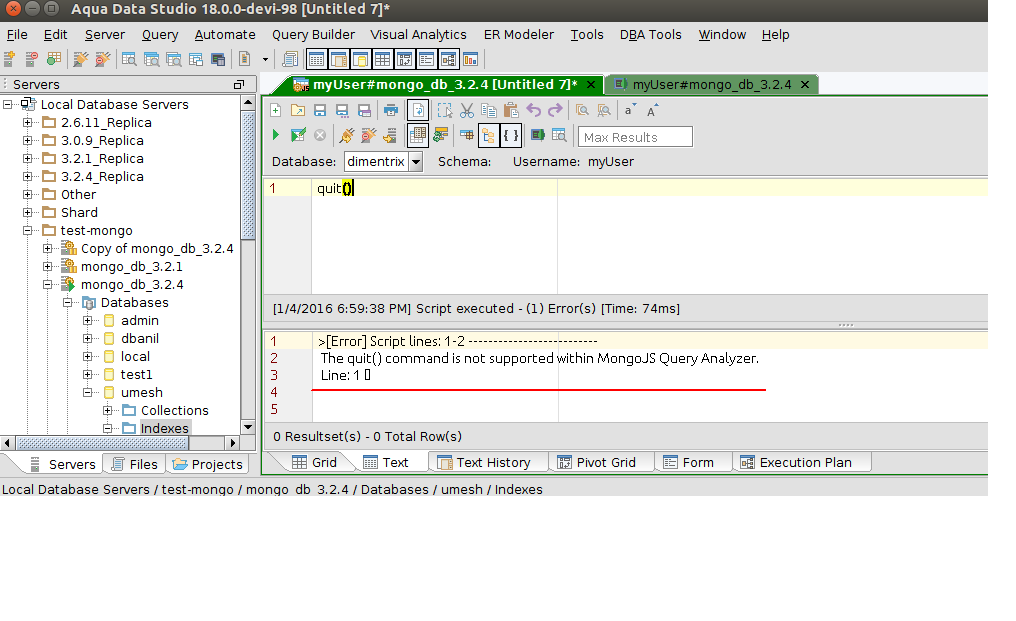Click the new script icon in editor toolbar
This screenshot has height=621, width=1016.
click(x=275, y=110)
